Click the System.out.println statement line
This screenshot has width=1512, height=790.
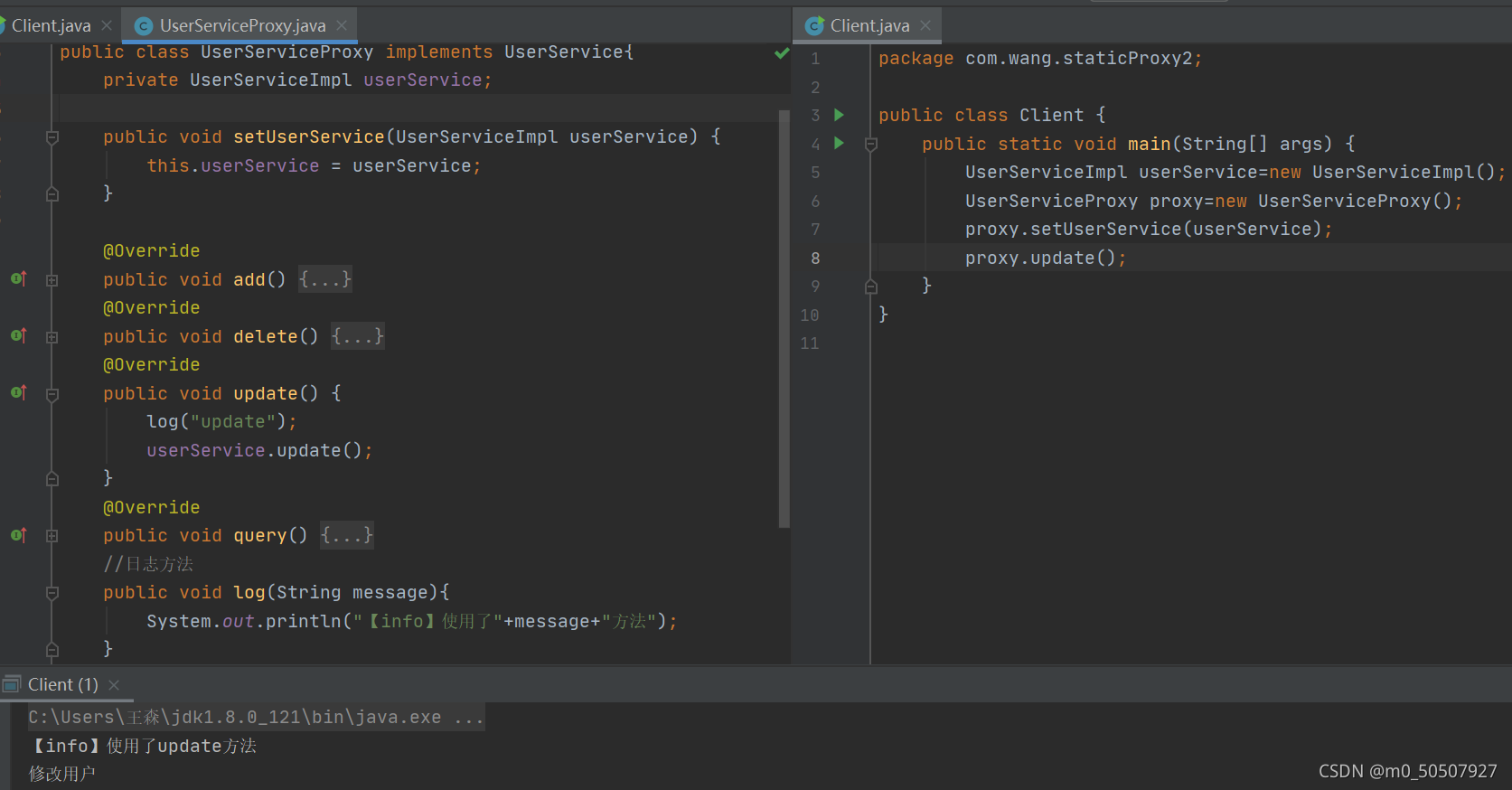[x=412, y=621]
